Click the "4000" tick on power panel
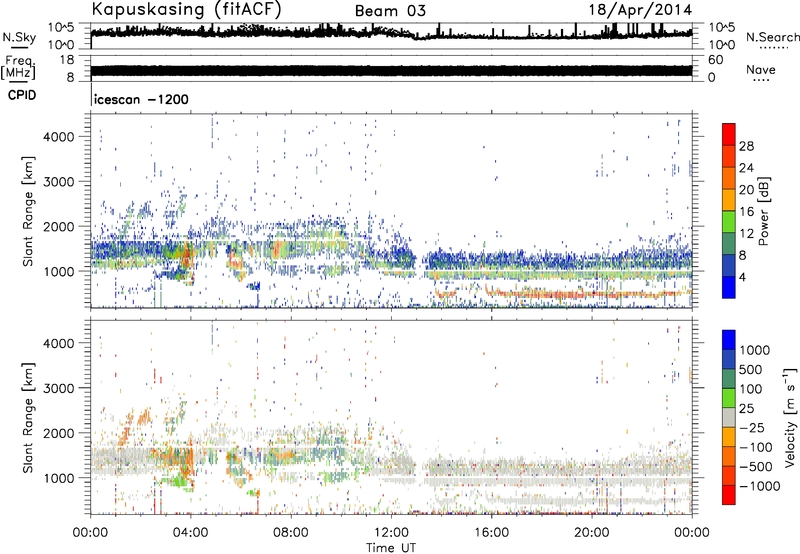800x554 pixels. click(58, 137)
